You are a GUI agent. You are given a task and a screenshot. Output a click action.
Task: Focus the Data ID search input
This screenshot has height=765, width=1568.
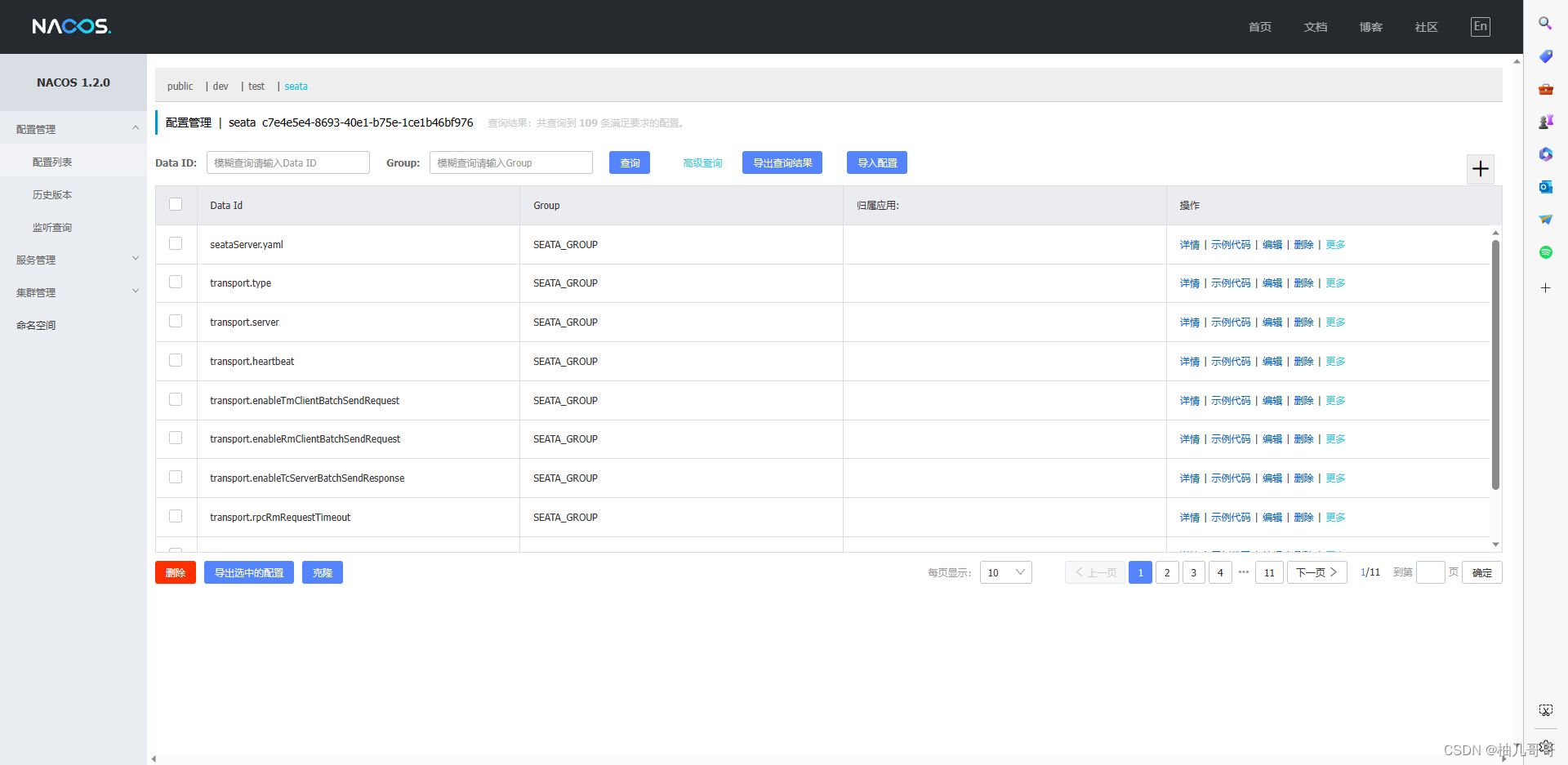(288, 162)
